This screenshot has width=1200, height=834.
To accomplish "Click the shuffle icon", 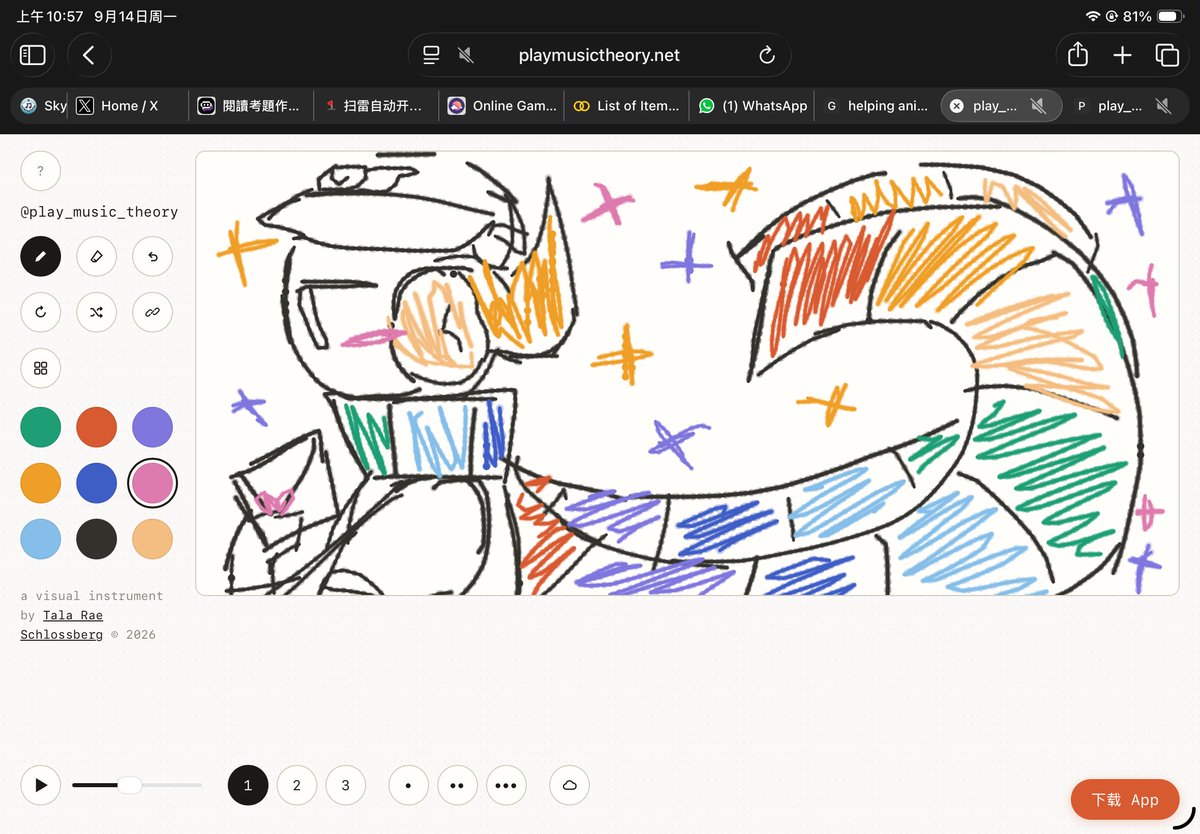I will (x=97, y=312).
